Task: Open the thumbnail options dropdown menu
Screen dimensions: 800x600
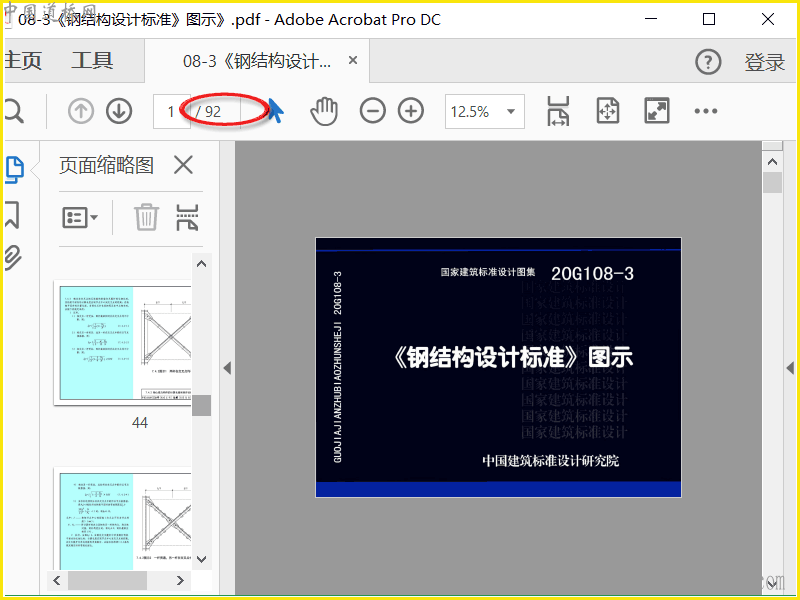Action: tap(80, 218)
